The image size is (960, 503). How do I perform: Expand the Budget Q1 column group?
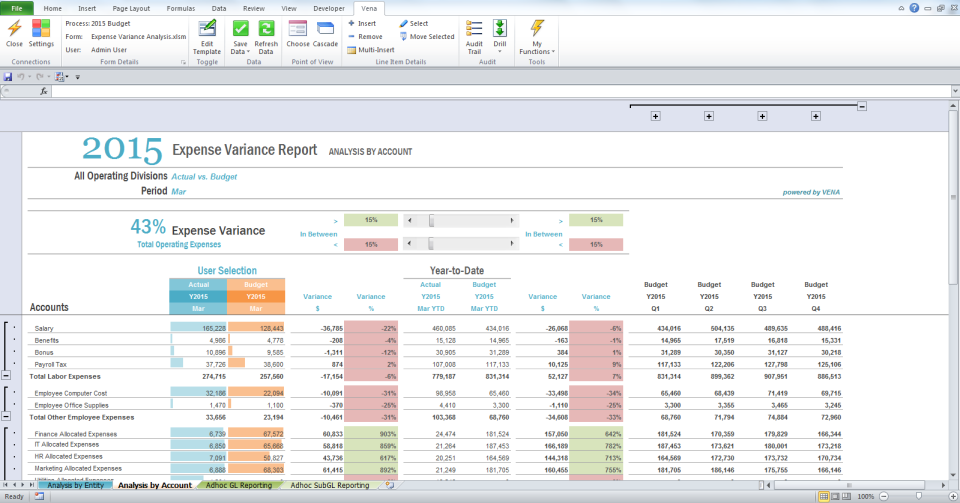[655, 116]
